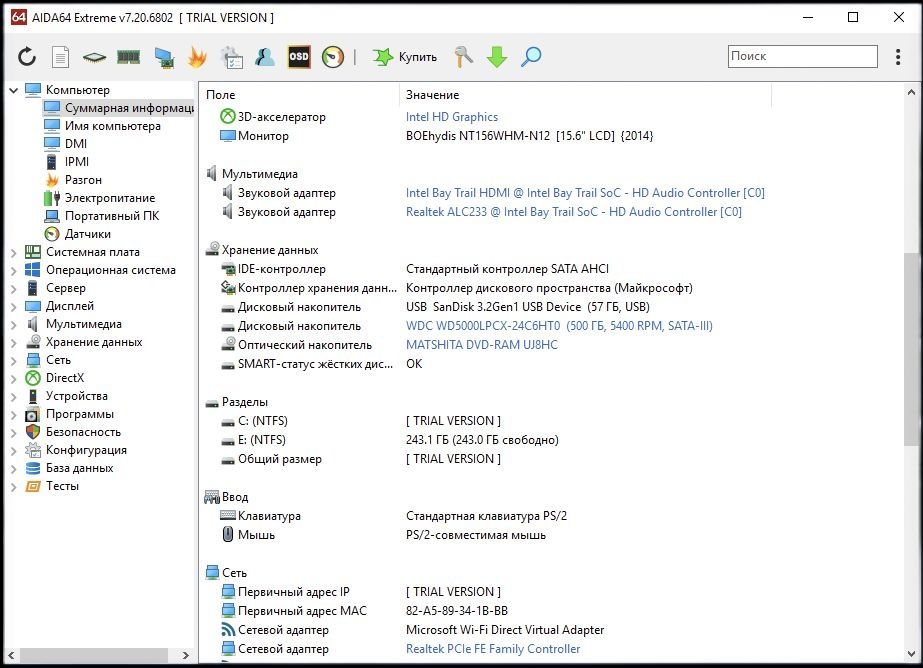Select Суммарная информация in the tree

click(x=118, y=108)
